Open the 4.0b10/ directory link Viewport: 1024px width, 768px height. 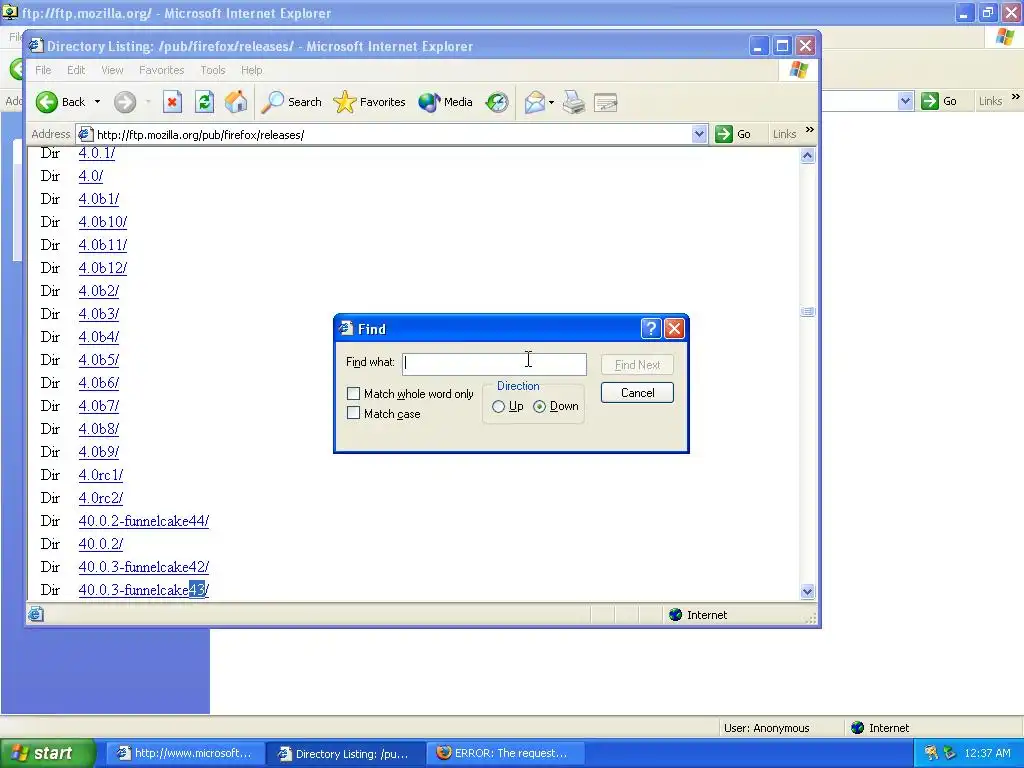103,222
